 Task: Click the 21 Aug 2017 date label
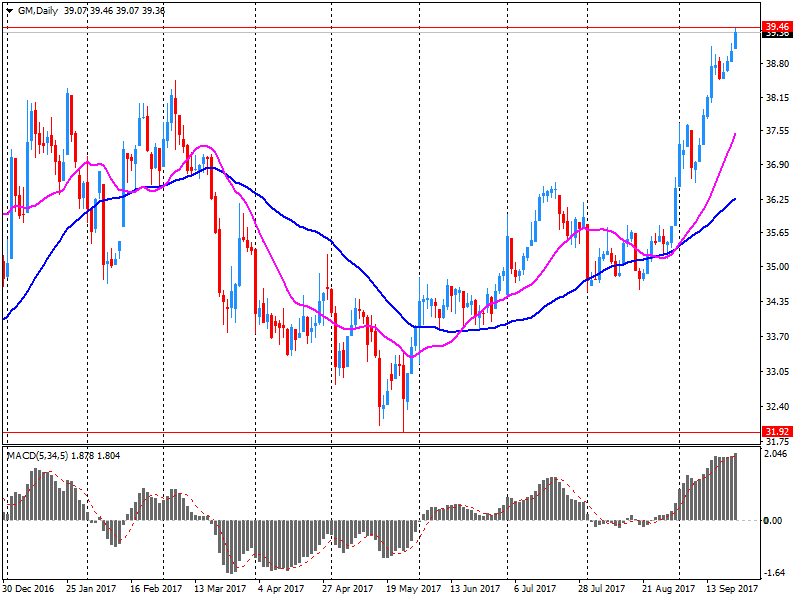click(668, 589)
